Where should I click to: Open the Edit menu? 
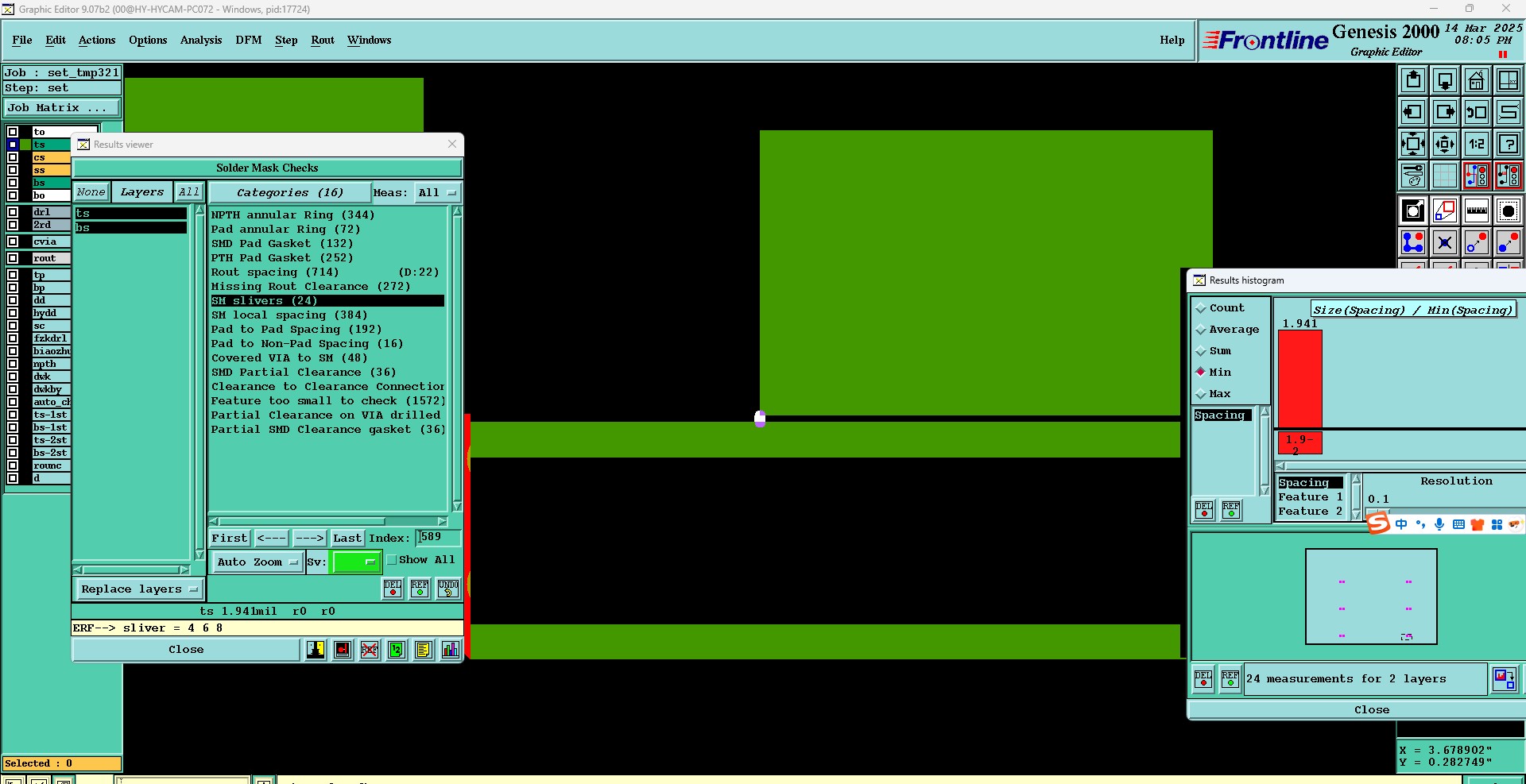pos(56,40)
